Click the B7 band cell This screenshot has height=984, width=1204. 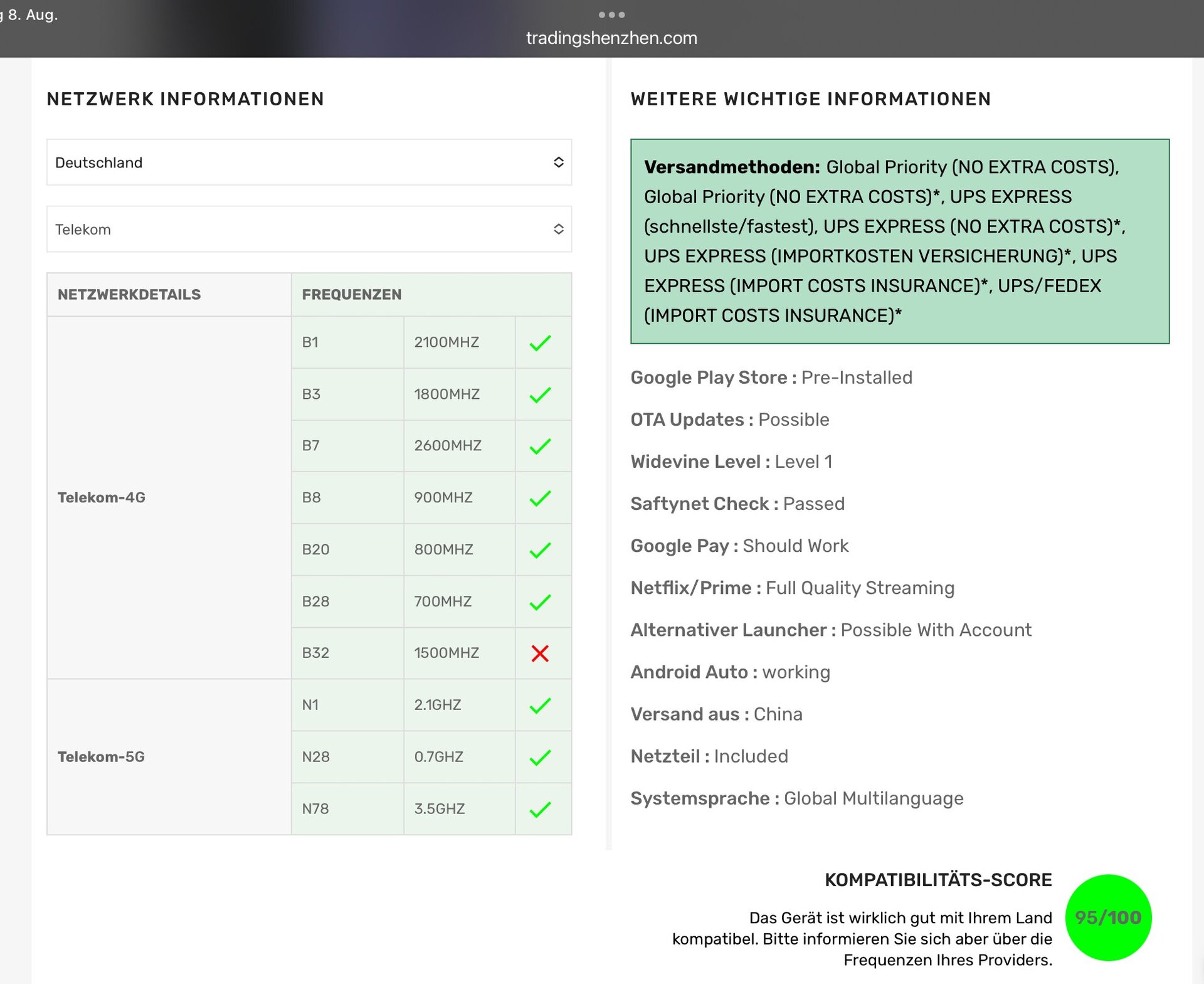(347, 446)
